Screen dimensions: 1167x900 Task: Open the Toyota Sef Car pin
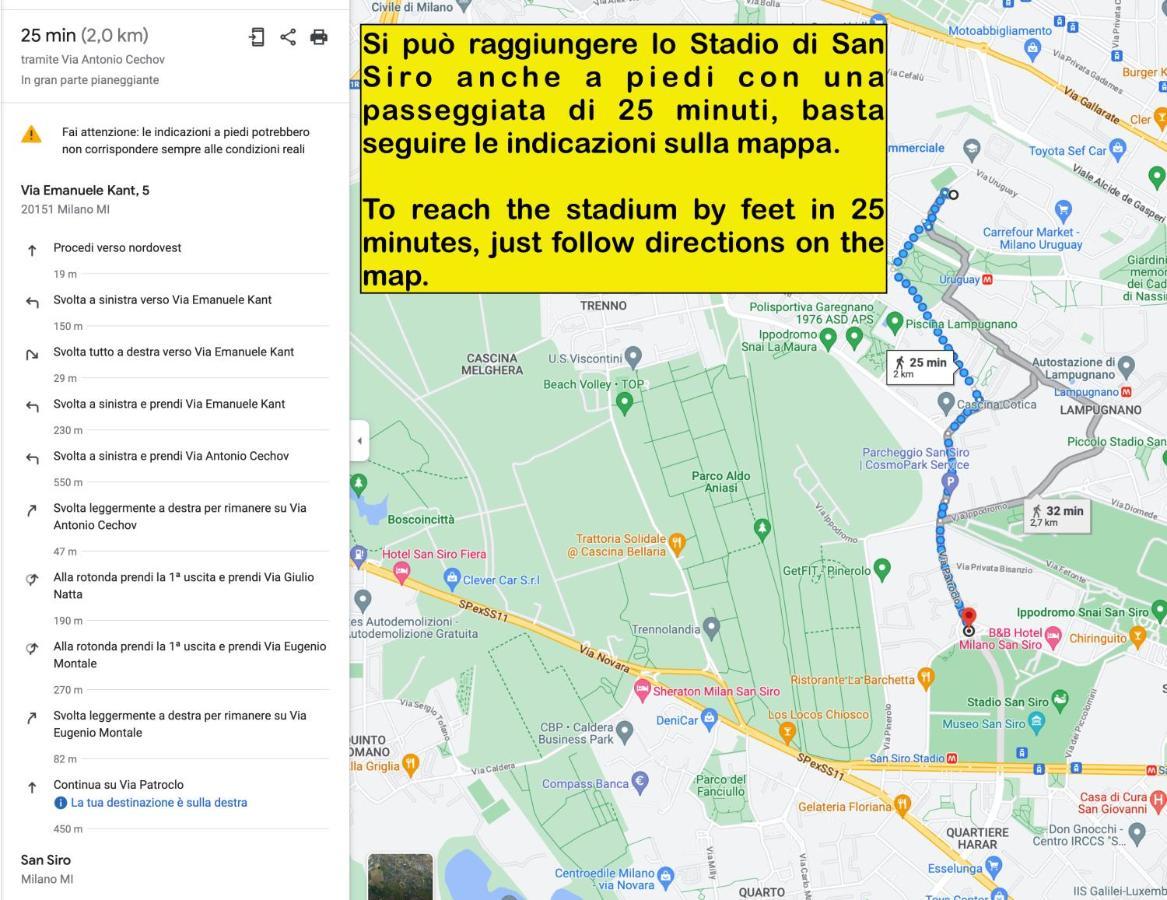coord(1117,148)
